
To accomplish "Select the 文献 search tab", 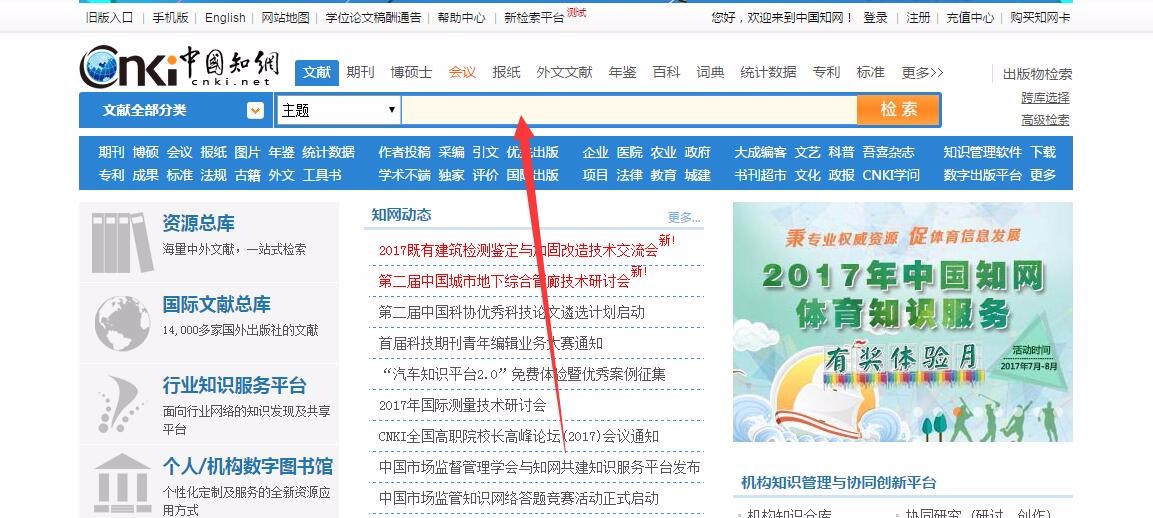I will (316, 72).
